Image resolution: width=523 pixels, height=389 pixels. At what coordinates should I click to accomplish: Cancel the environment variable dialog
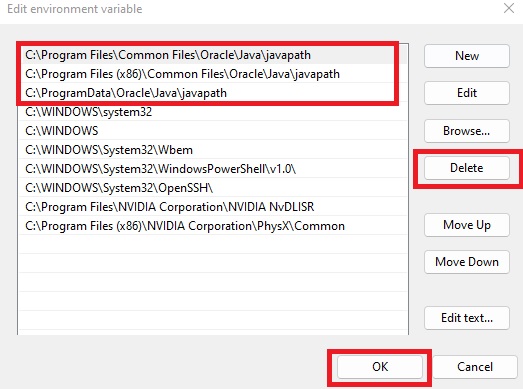(x=475, y=367)
